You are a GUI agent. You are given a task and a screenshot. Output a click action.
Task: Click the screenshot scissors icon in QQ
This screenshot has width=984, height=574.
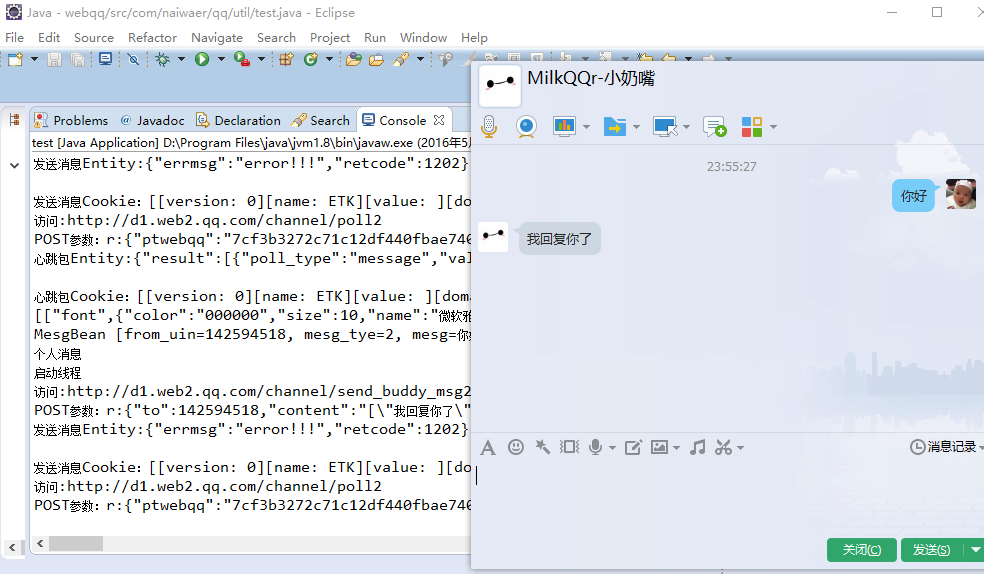724,447
